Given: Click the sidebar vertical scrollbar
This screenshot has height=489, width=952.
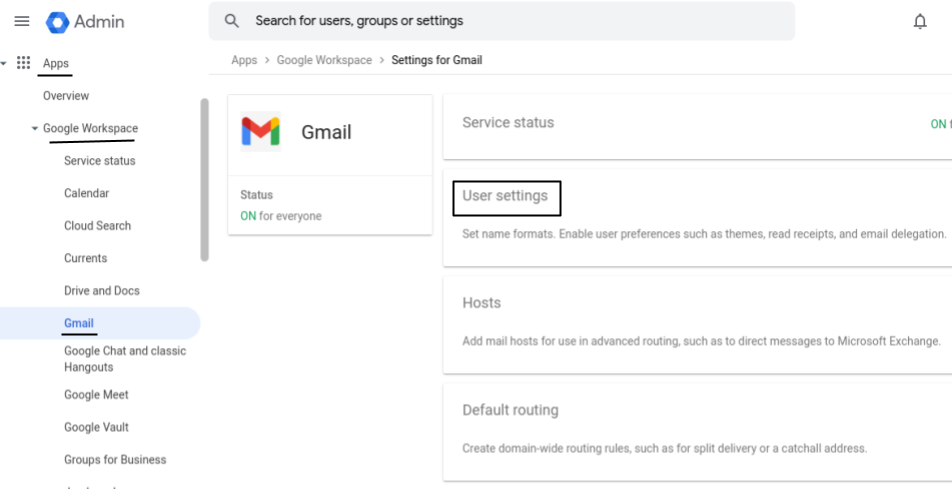Looking at the screenshot, I should (205, 180).
